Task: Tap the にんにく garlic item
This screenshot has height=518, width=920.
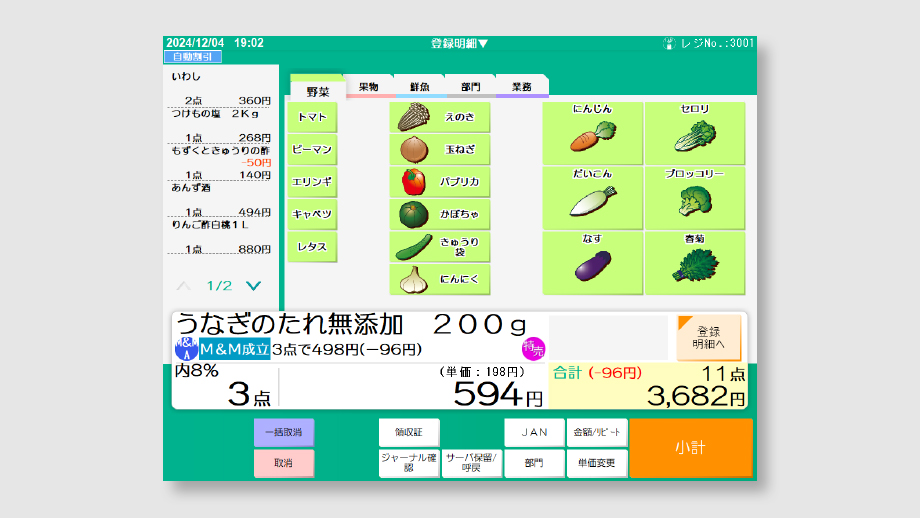Action: pyautogui.click(x=439, y=279)
